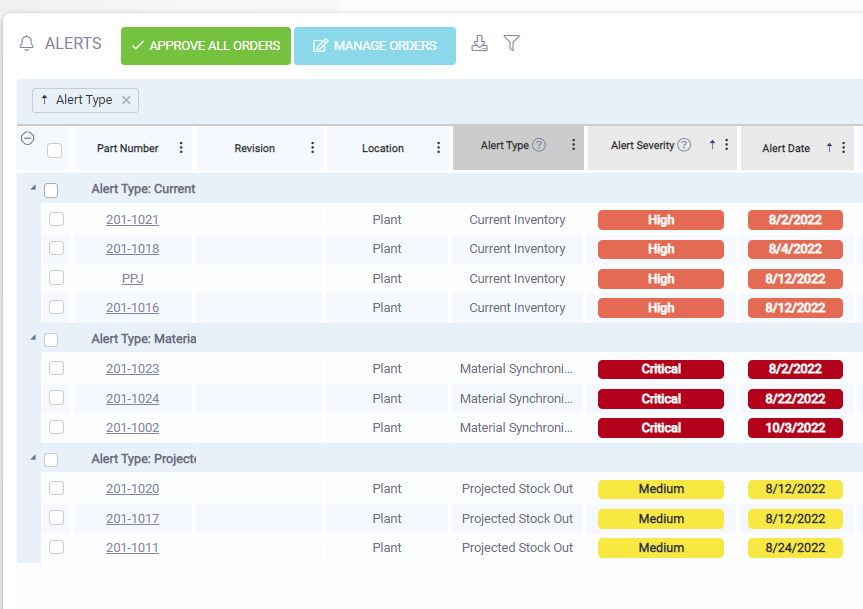Check the select-all header checkbox
The height and width of the screenshot is (609, 863).
[x=54, y=150]
